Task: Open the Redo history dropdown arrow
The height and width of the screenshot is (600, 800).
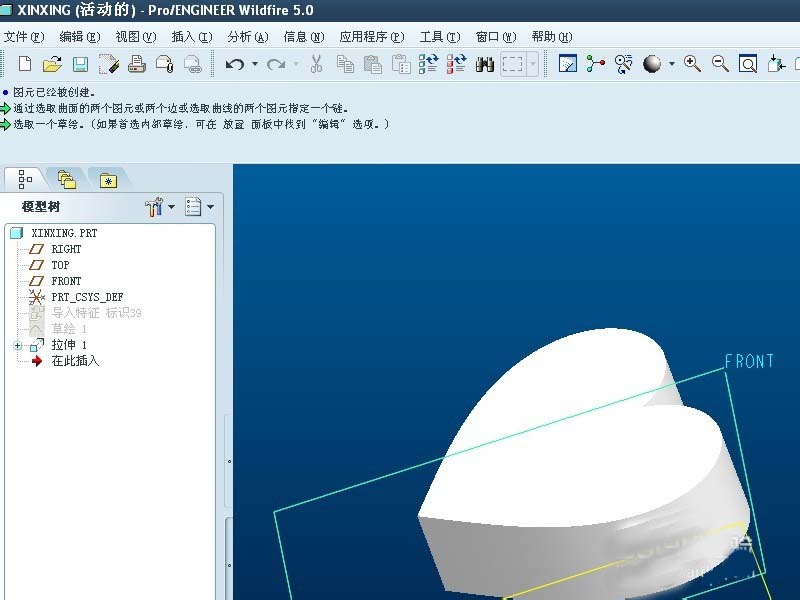Action: pos(296,64)
